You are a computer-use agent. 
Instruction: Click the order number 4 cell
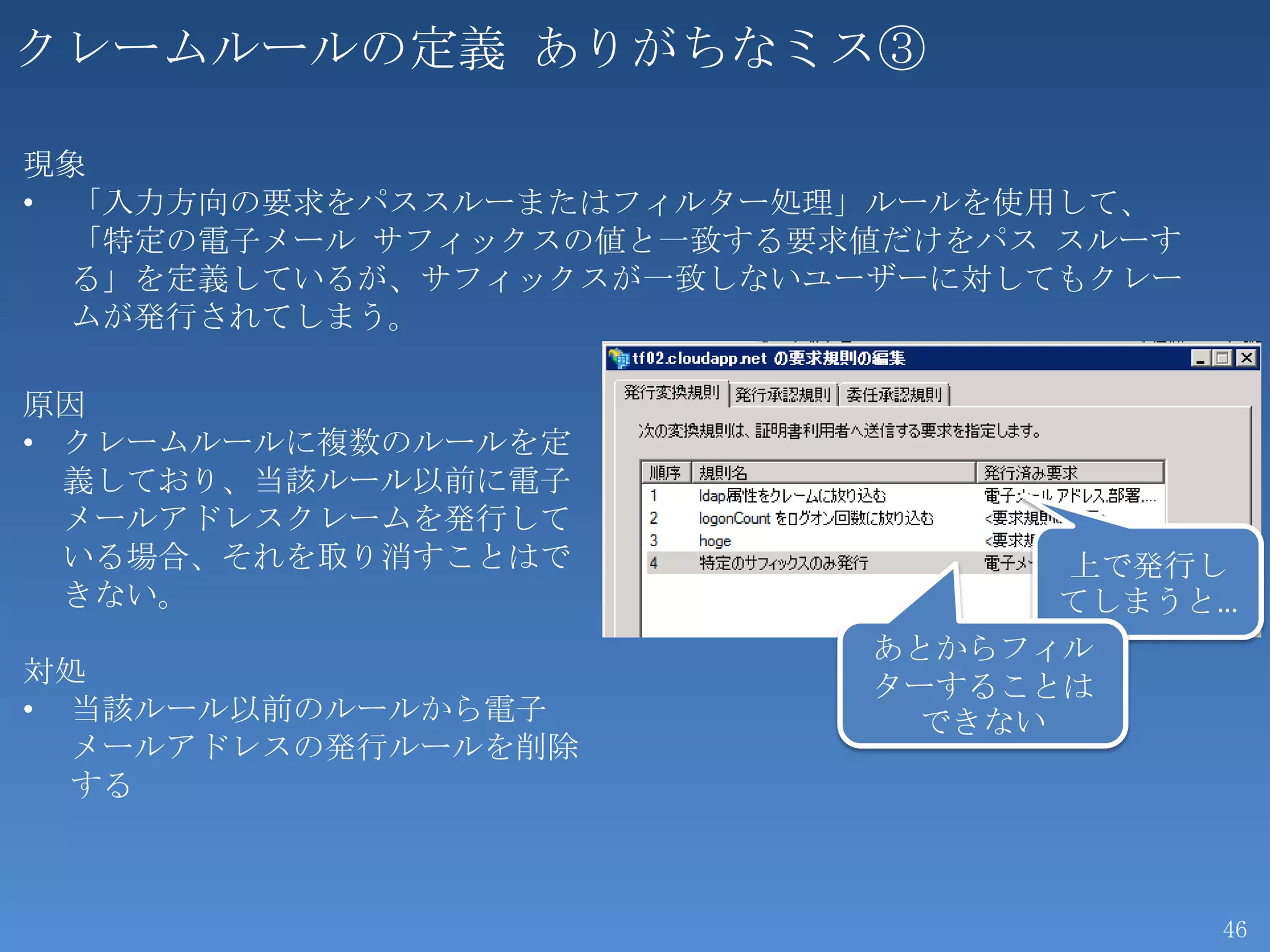point(654,563)
